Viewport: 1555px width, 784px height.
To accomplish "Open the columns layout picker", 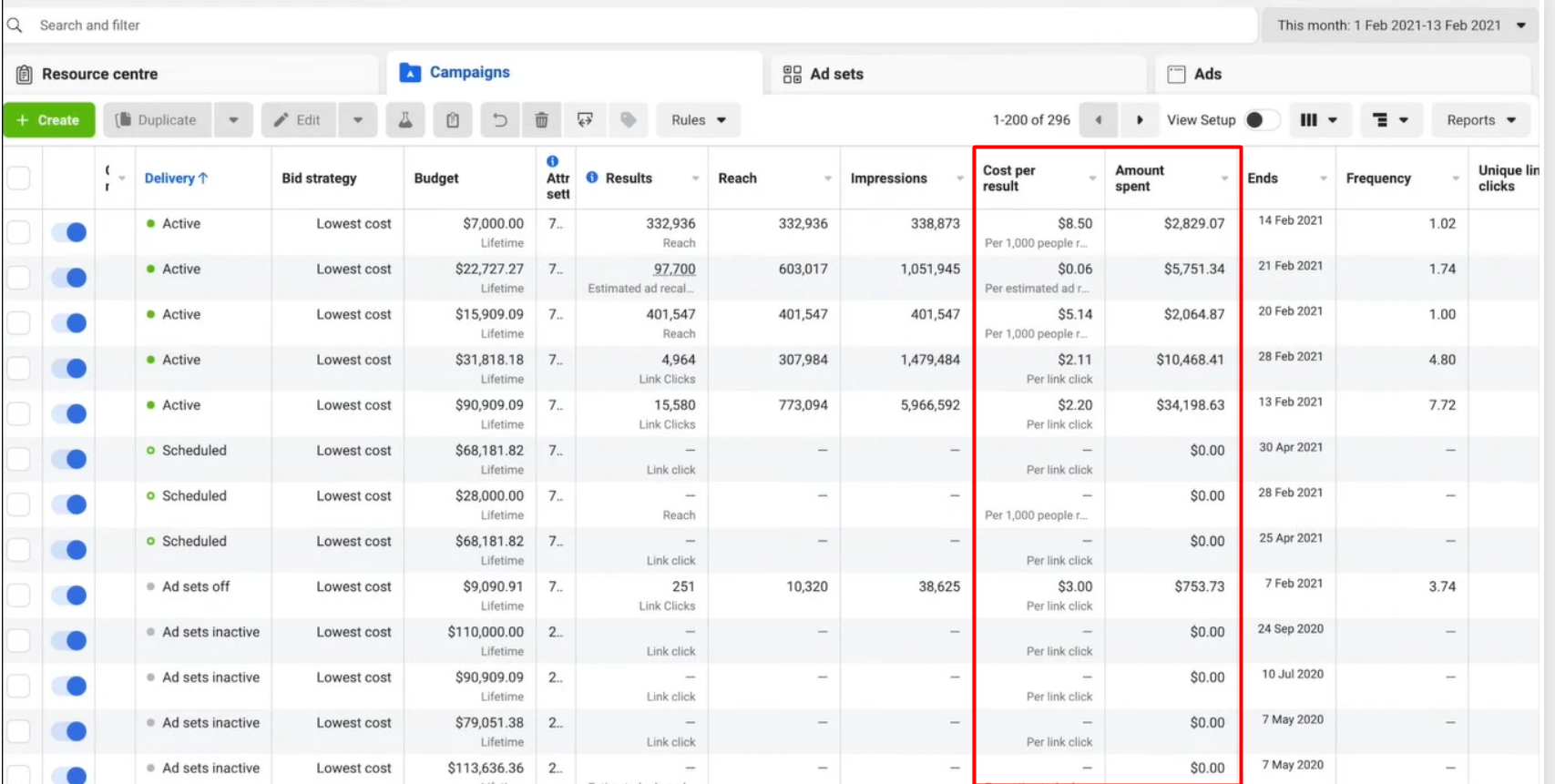I will (1317, 120).
